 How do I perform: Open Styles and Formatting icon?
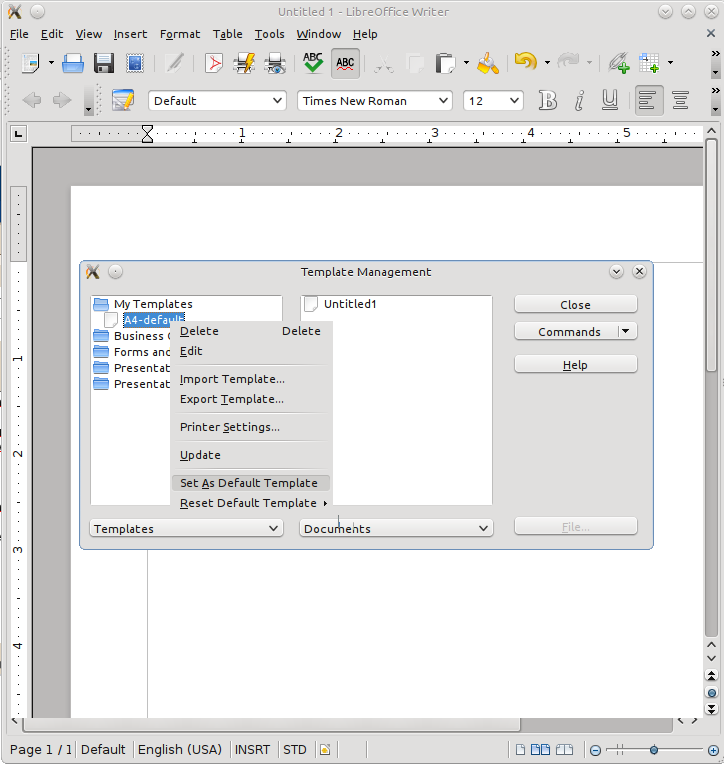123,100
